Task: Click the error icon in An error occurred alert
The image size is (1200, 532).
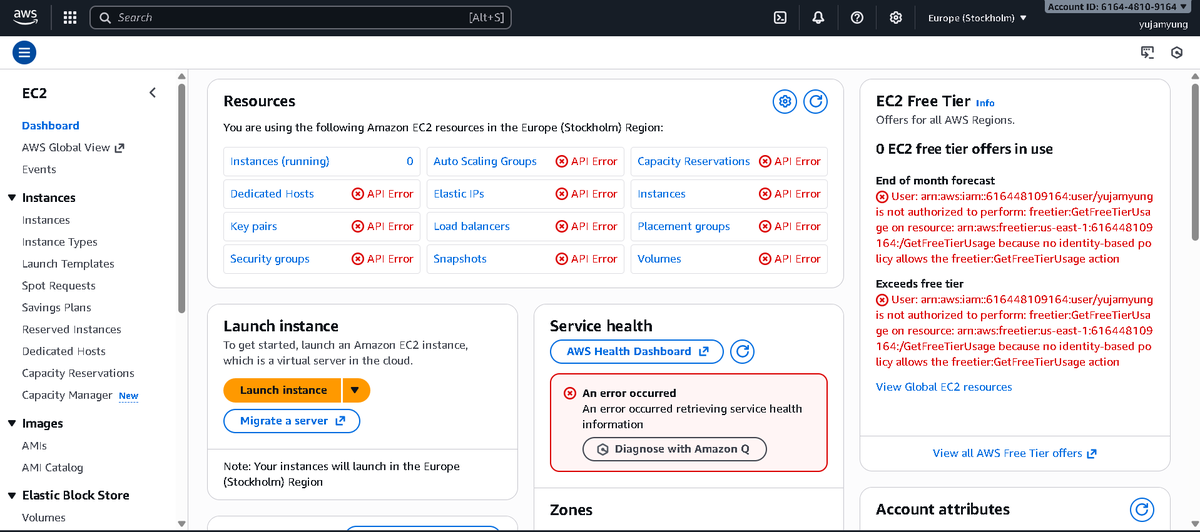Action: 569,393
